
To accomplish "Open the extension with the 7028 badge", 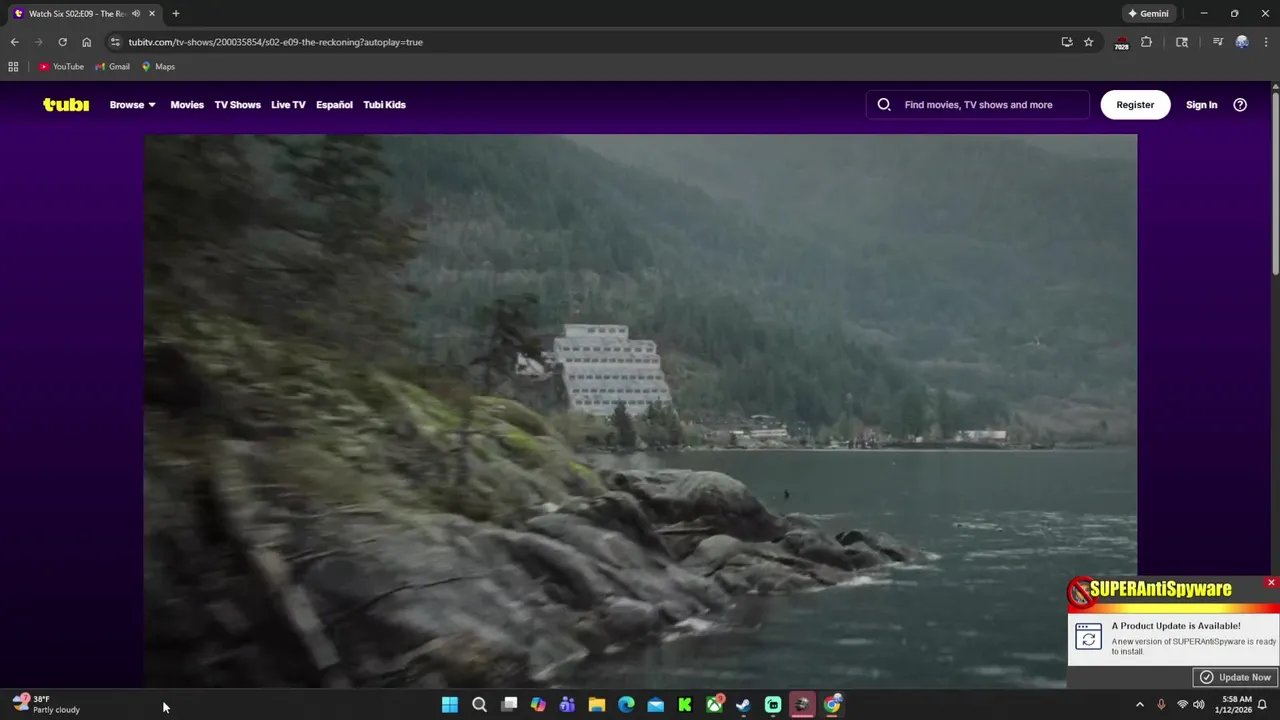I will 1121,43.
